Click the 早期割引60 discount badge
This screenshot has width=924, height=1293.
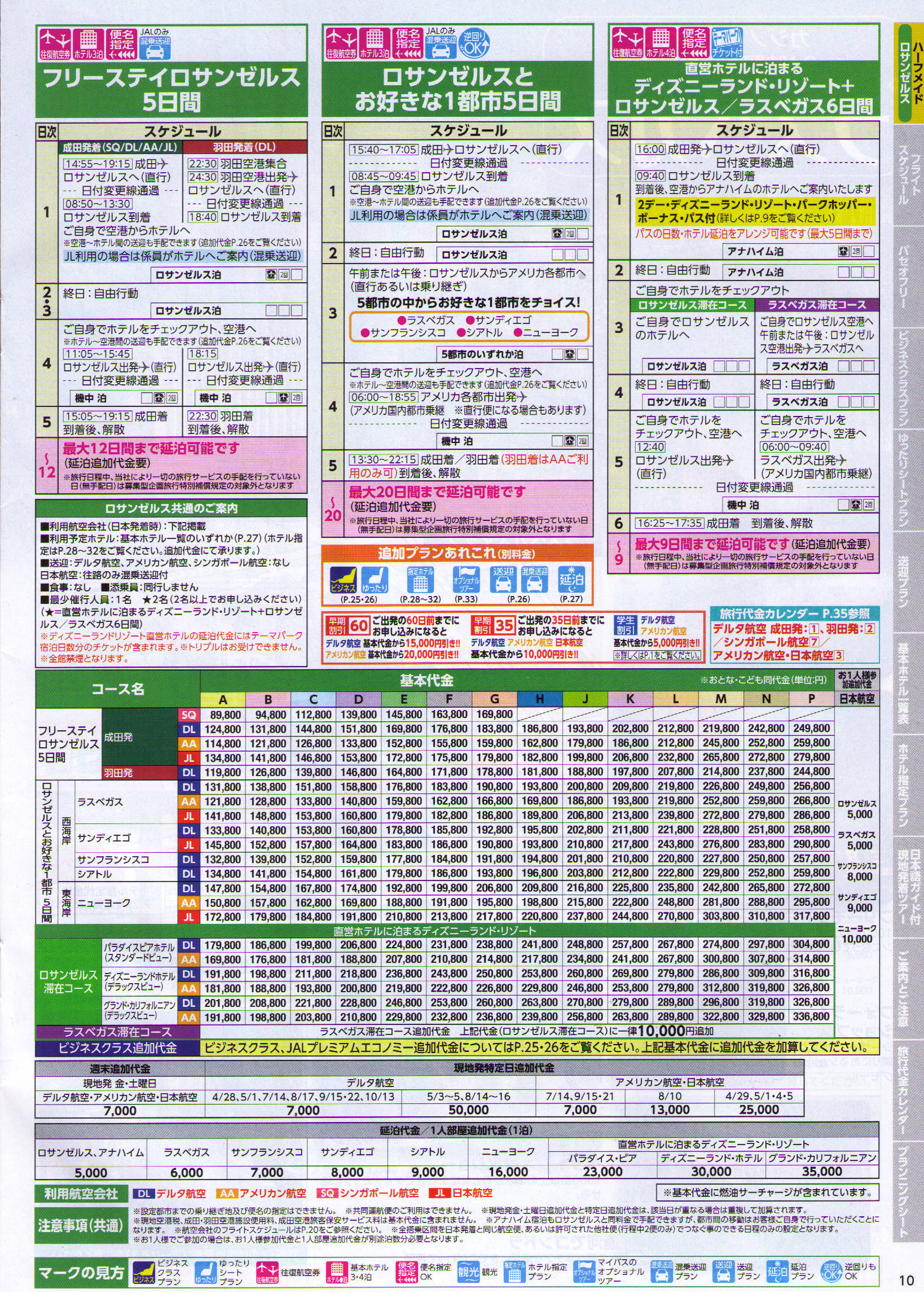point(347,626)
